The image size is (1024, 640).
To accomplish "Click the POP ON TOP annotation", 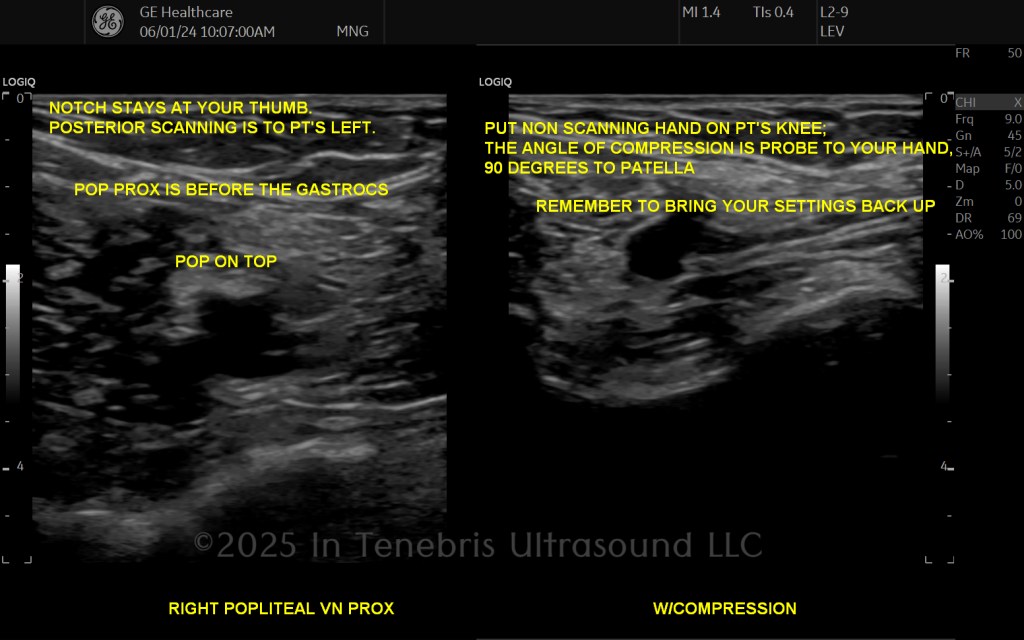I will 226,261.
